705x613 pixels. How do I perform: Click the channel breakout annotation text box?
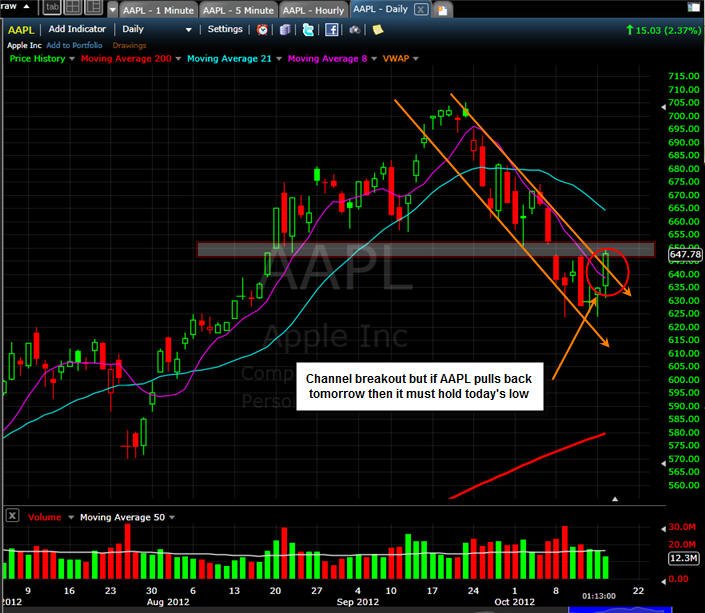point(419,386)
